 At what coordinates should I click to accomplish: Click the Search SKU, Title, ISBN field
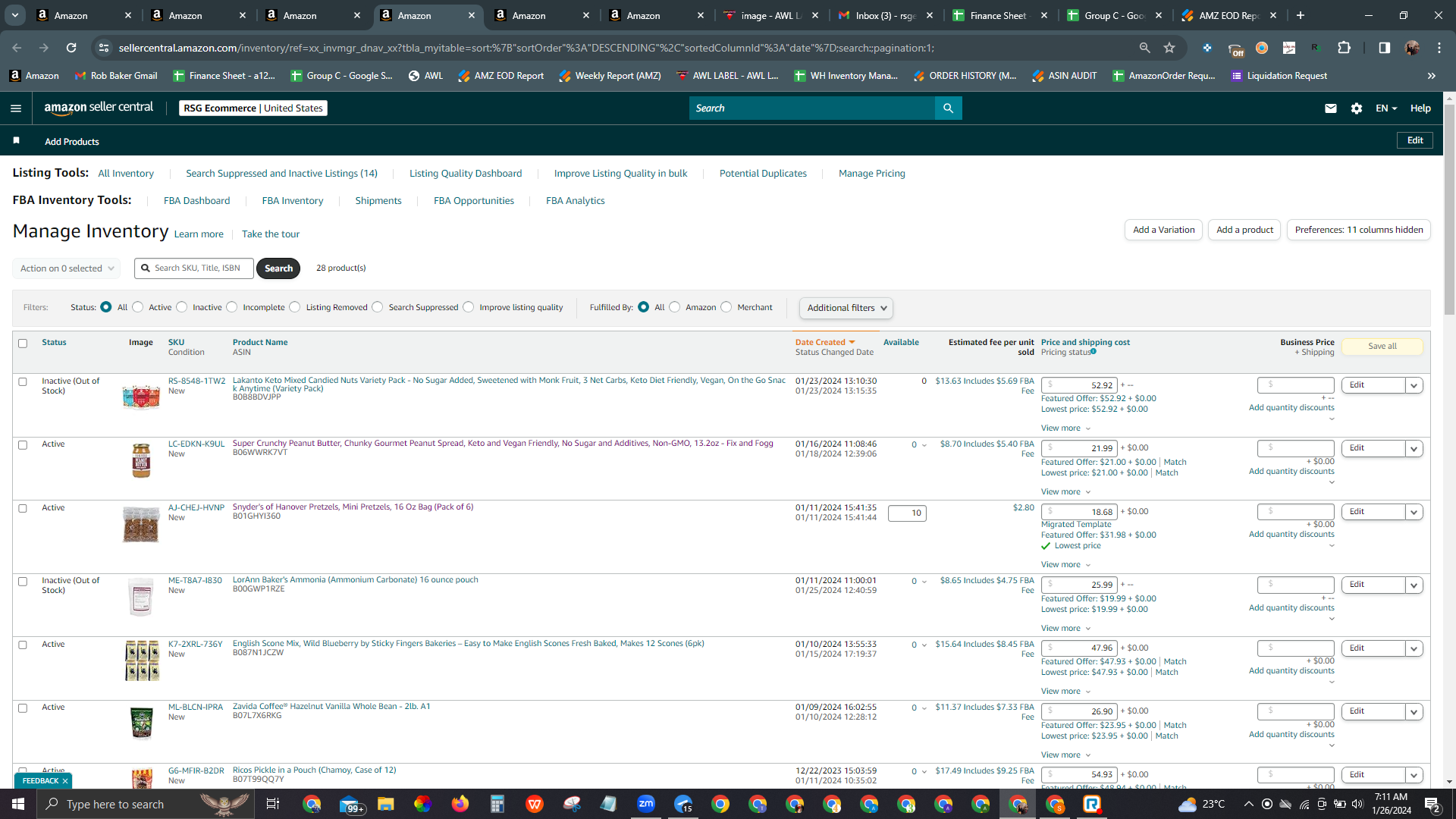coord(194,268)
